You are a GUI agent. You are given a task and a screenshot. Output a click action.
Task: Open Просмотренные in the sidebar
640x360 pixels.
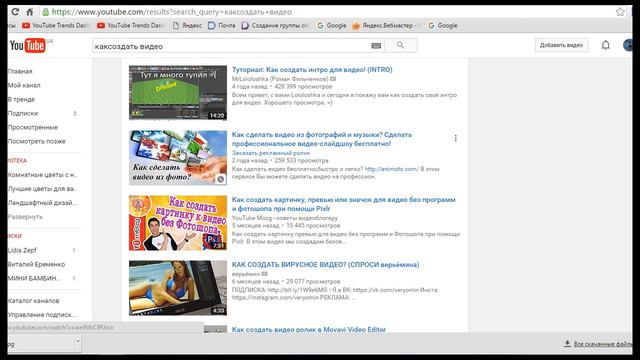pos(33,127)
